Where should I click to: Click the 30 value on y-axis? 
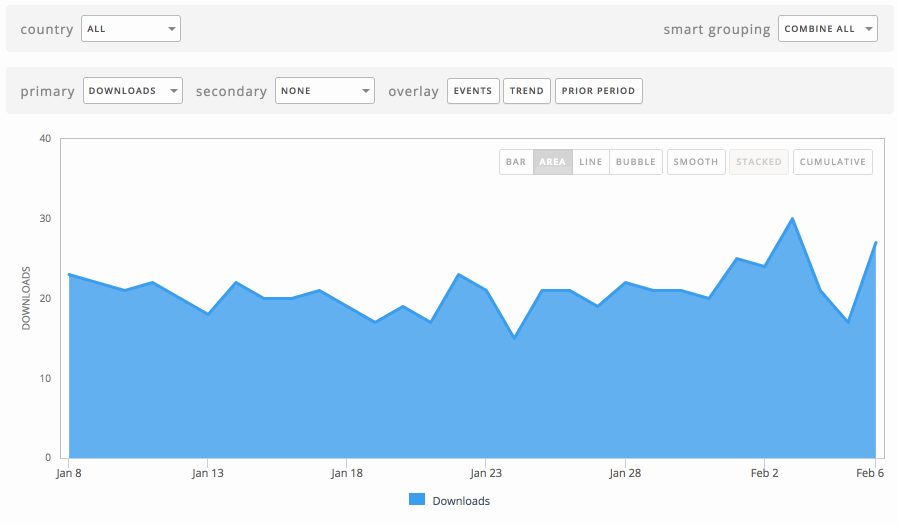pyautogui.click(x=45, y=219)
